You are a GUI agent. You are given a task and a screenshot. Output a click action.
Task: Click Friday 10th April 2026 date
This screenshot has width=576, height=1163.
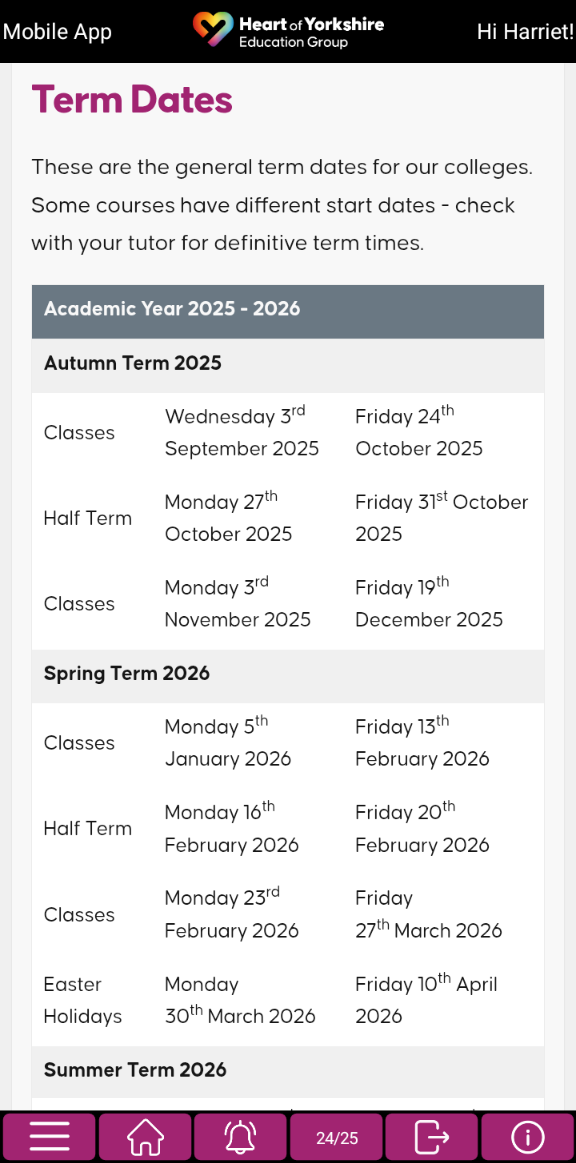click(426, 1000)
